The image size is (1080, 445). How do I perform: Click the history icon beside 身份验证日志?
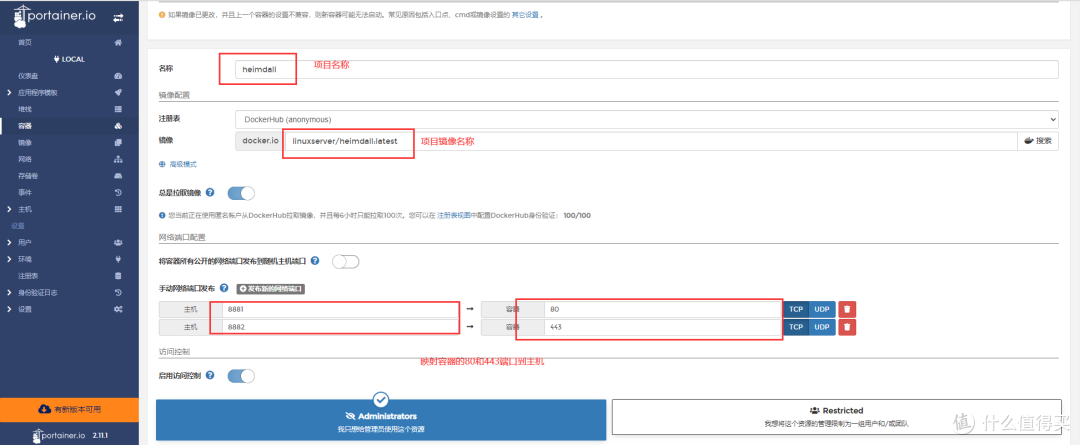coord(118,292)
